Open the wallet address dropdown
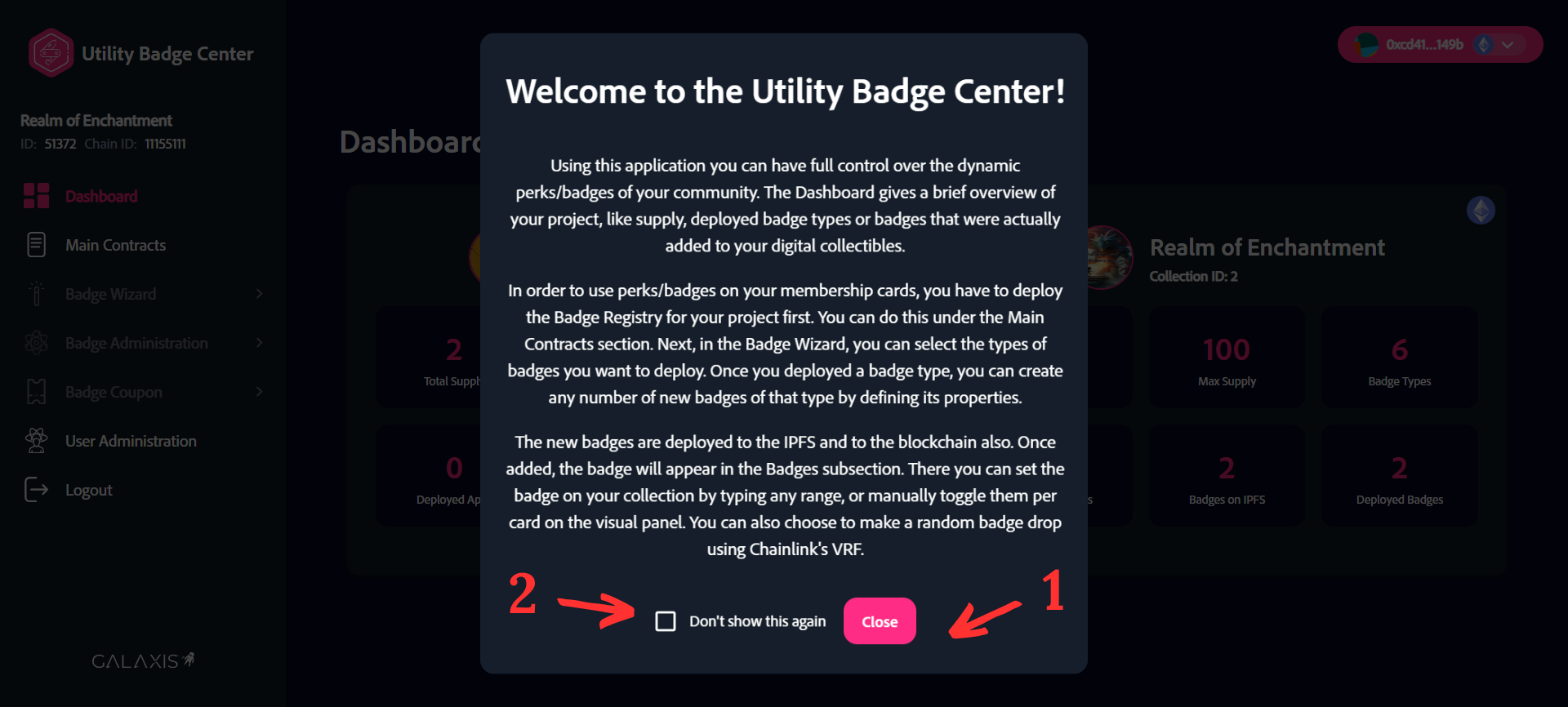1568x707 pixels. (x=1508, y=45)
